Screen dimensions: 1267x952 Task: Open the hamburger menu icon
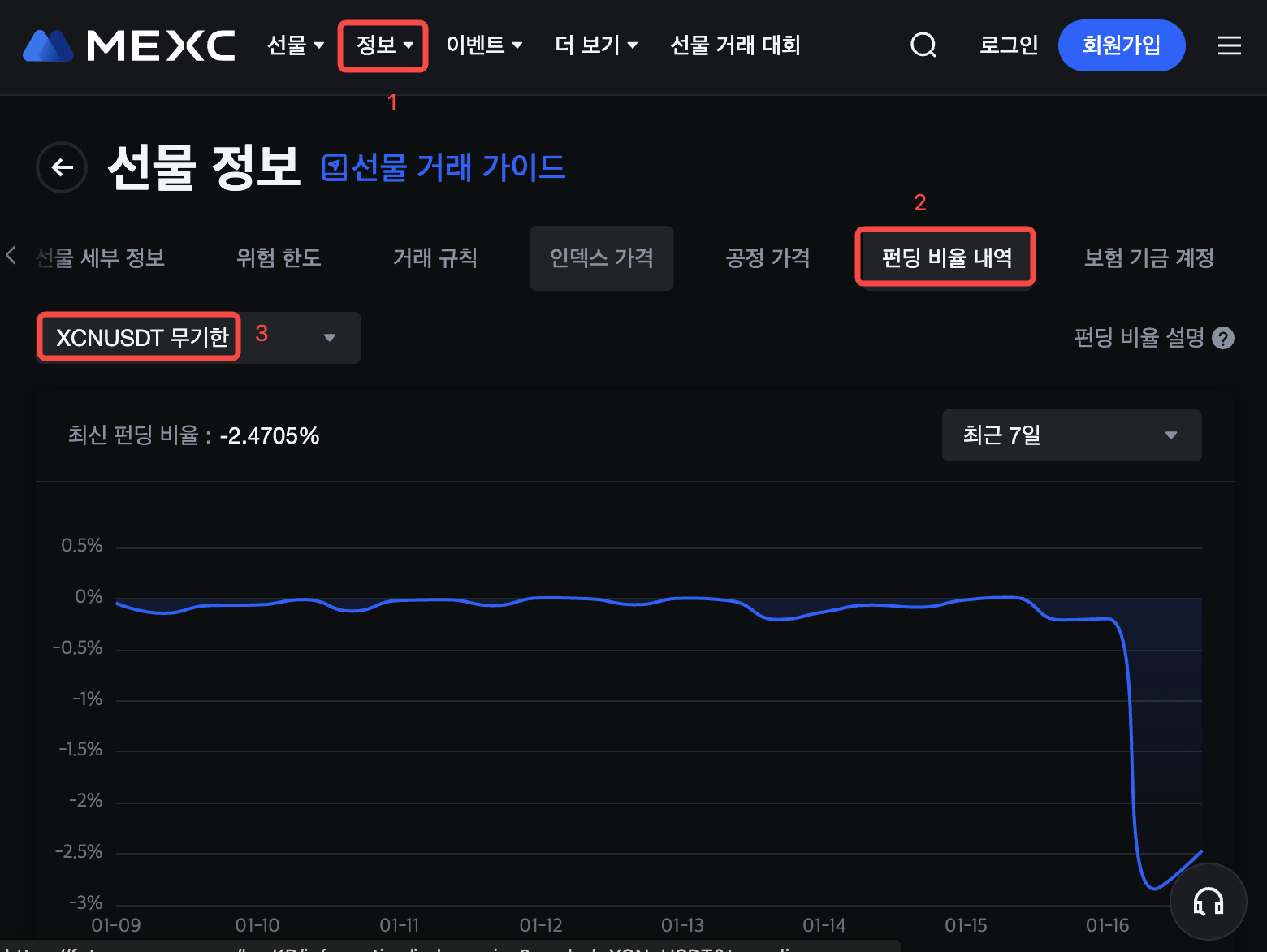1229,45
